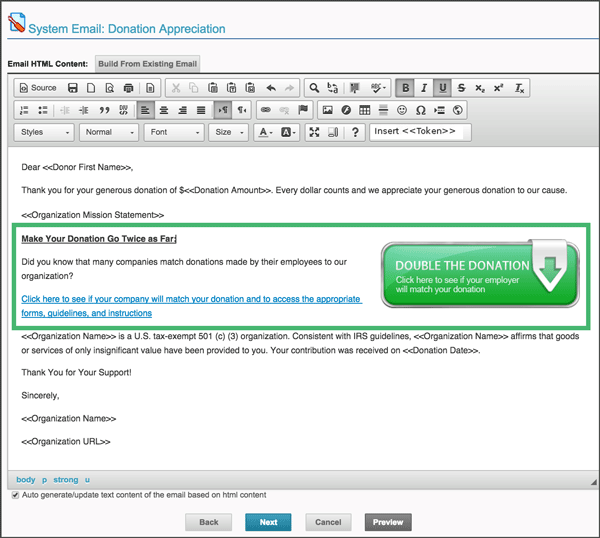Set text direction right to left
600x538 pixels.
[x=242, y=111]
